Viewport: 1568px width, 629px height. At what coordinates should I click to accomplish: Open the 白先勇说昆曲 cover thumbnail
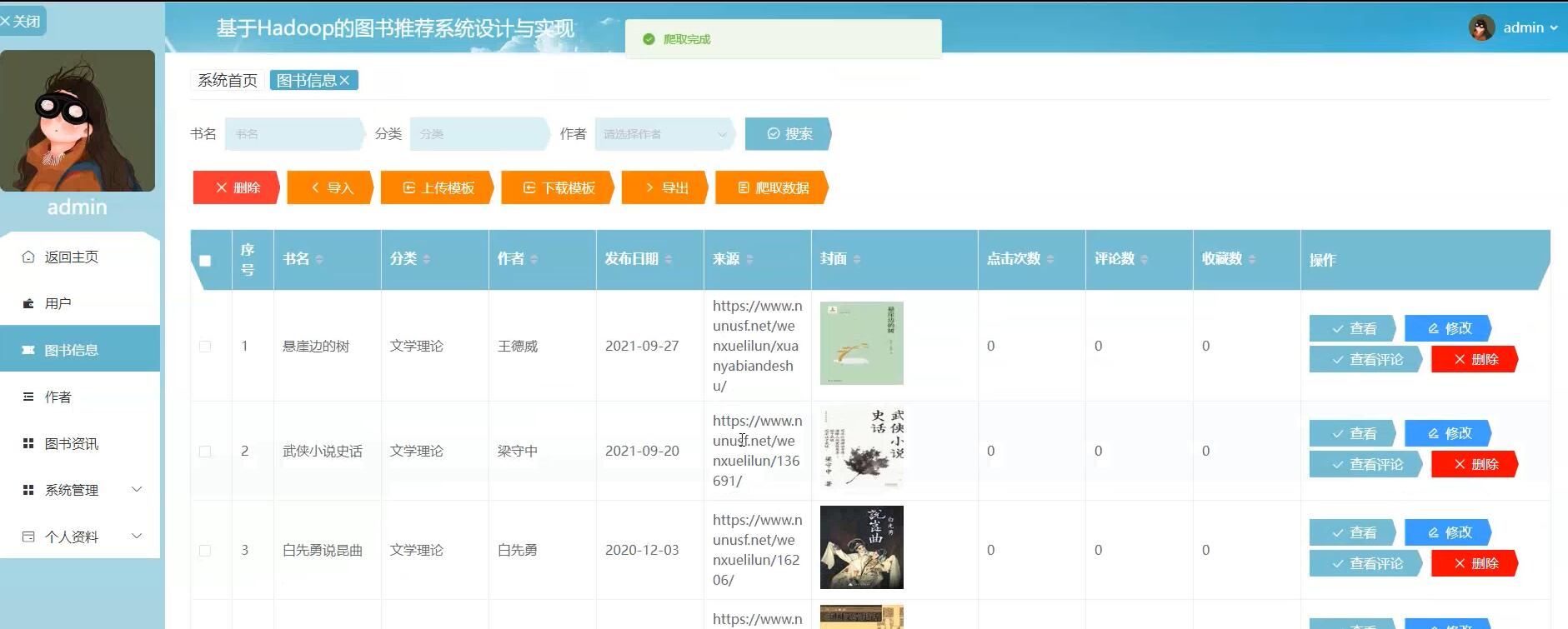click(862, 547)
